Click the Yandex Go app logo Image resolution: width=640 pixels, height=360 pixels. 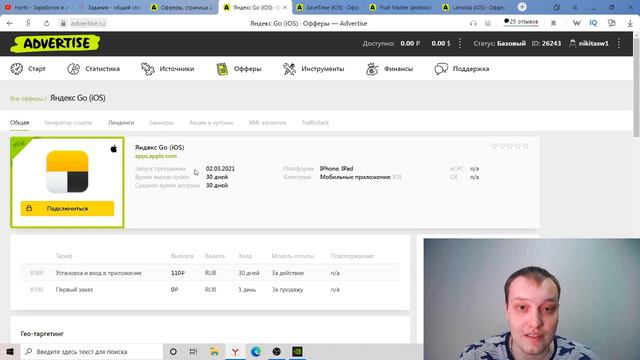click(x=67, y=171)
